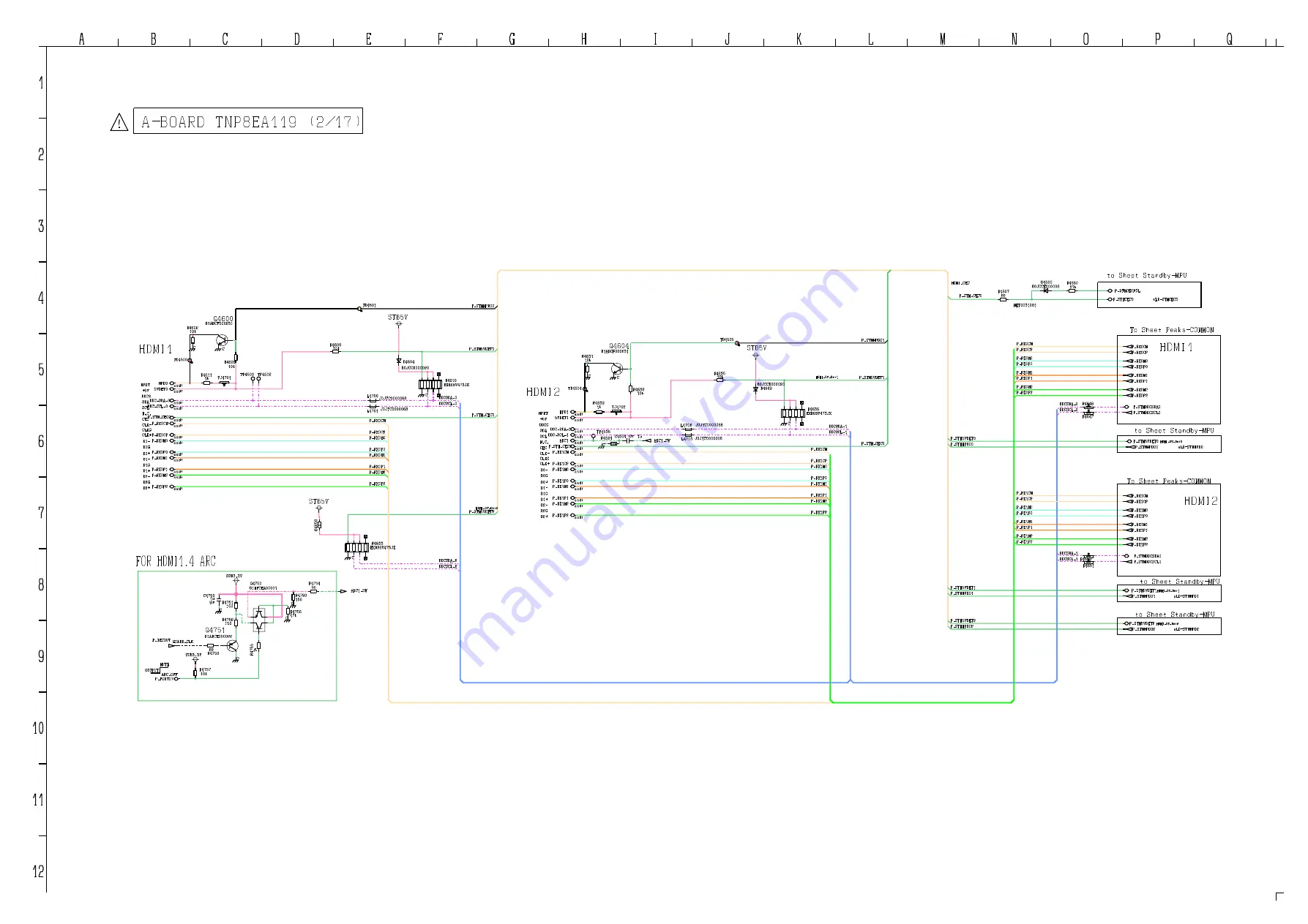Click column header C
Image resolution: width=1308 pixels, height=924 pixels.
point(225,39)
